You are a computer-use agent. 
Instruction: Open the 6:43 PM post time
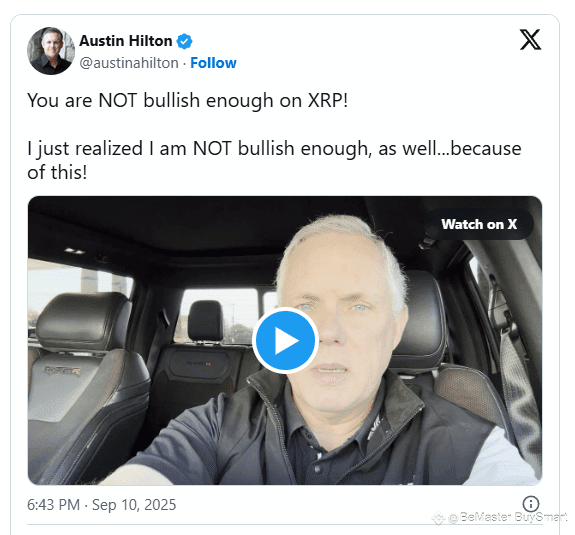tap(54, 505)
